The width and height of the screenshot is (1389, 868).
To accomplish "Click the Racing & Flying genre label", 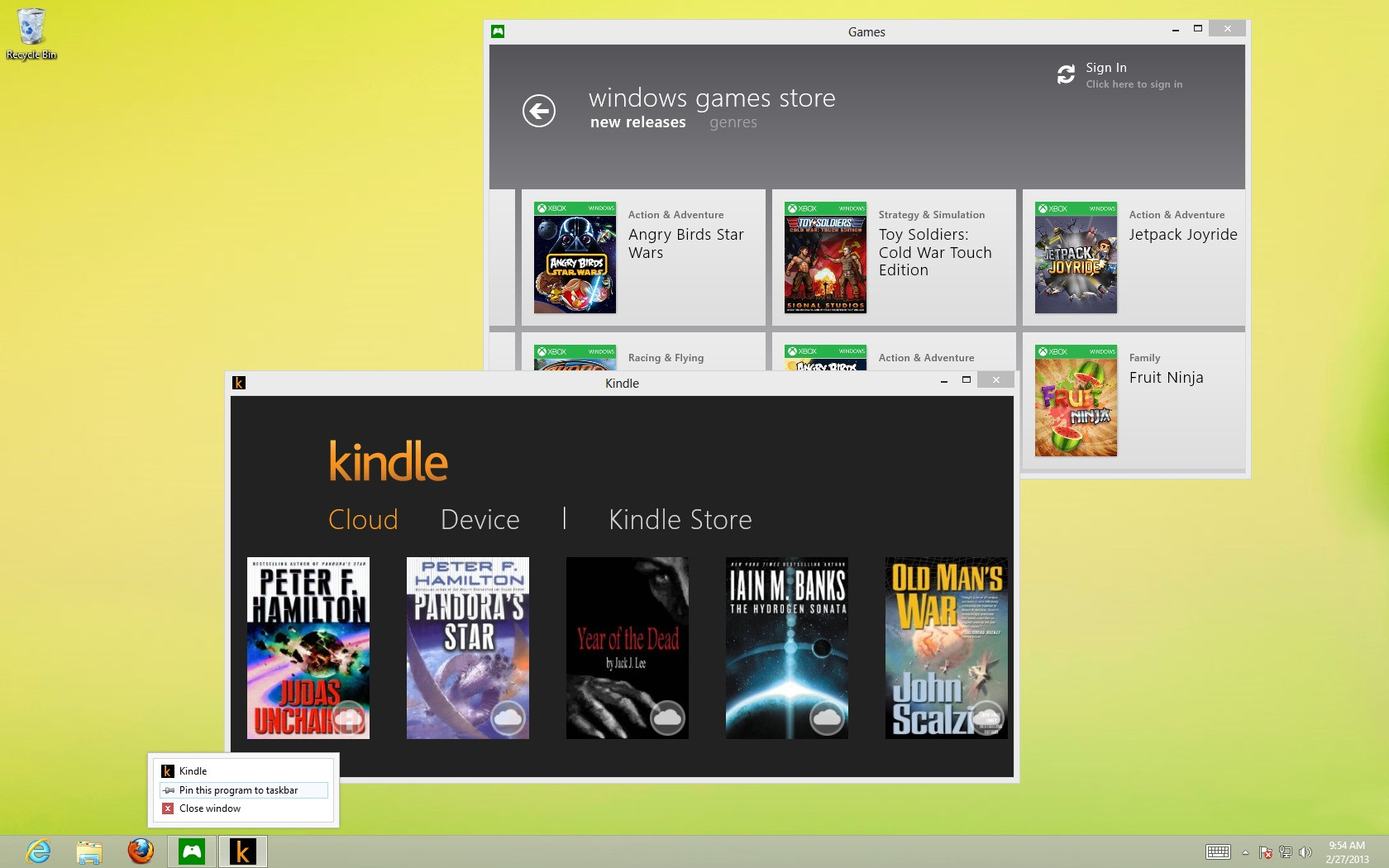I will [x=666, y=358].
